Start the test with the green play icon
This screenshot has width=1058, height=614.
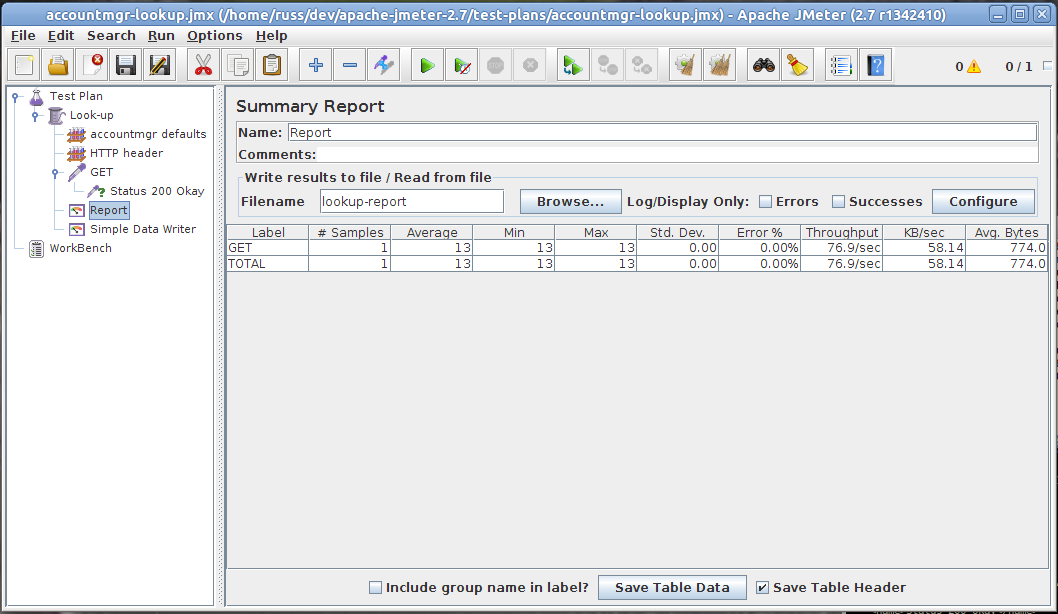tap(428, 65)
